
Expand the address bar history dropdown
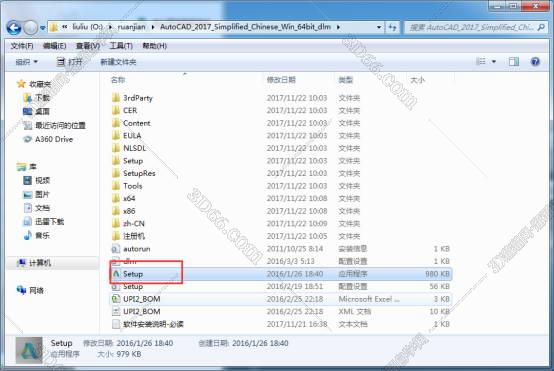pyautogui.click(x=379, y=27)
